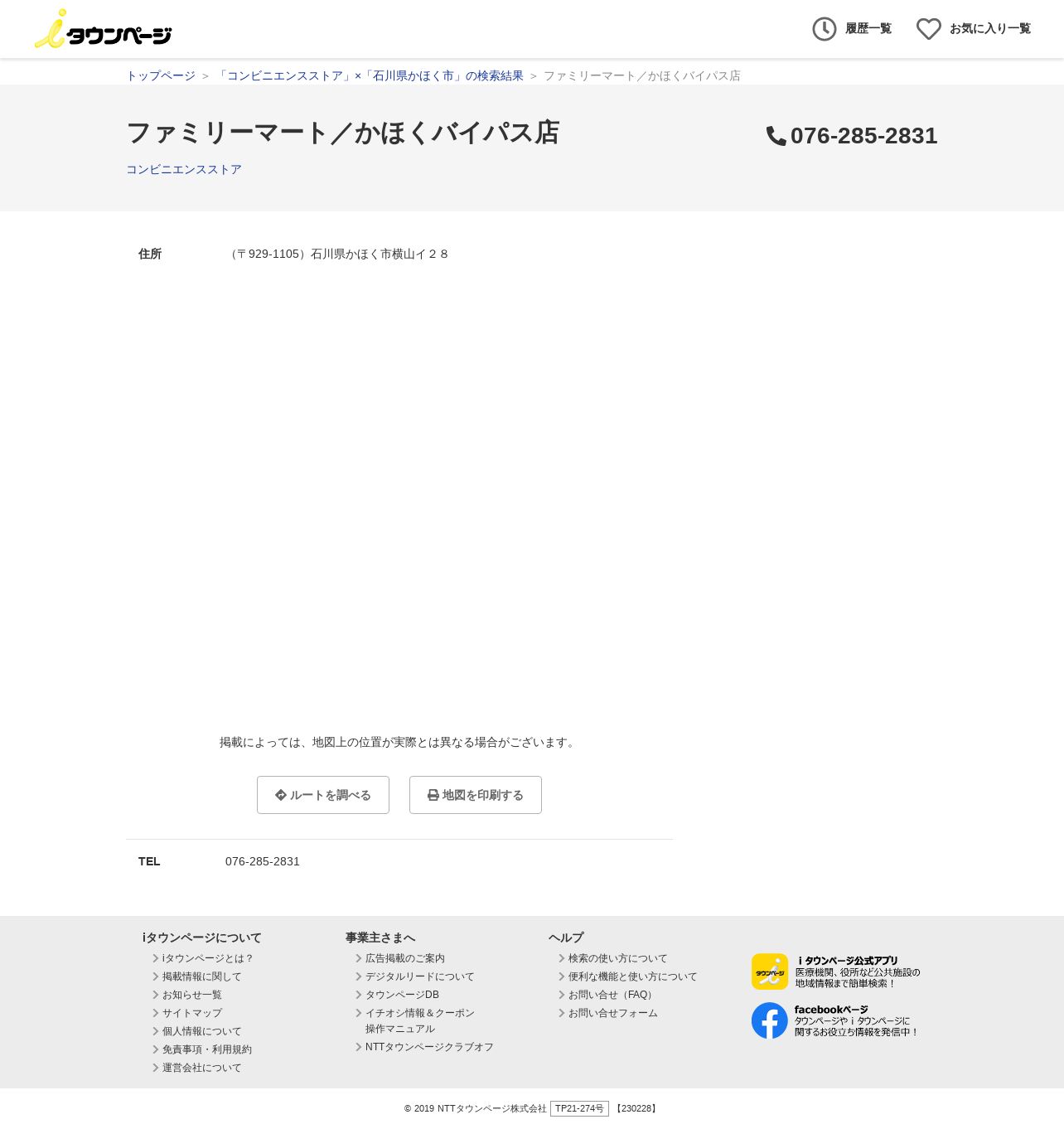Open 免責事項・利用規約 footer link
Image resolution: width=1064 pixels, height=1129 pixels.
point(207,1049)
